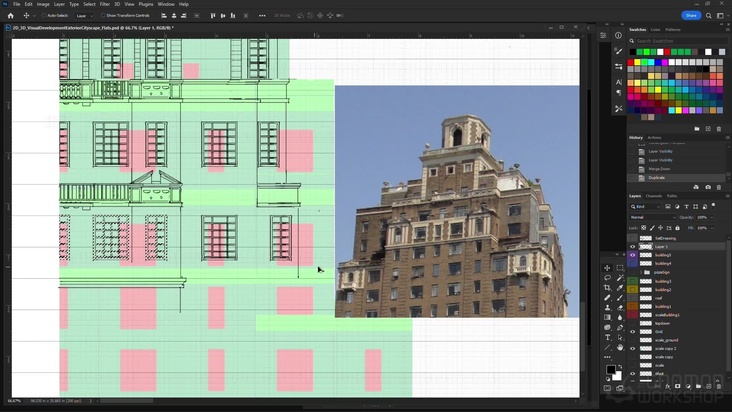Select the Rectangular Marquee tool

tap(620, 268)
